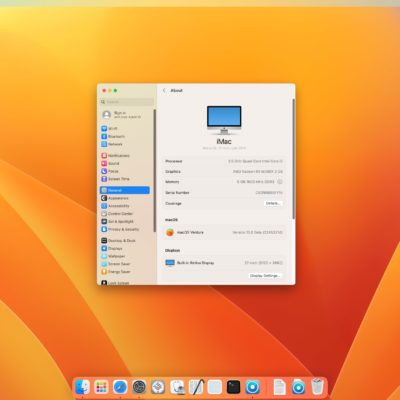Open Siri & Spotlight in the sidebar

[x=125, y=221]
